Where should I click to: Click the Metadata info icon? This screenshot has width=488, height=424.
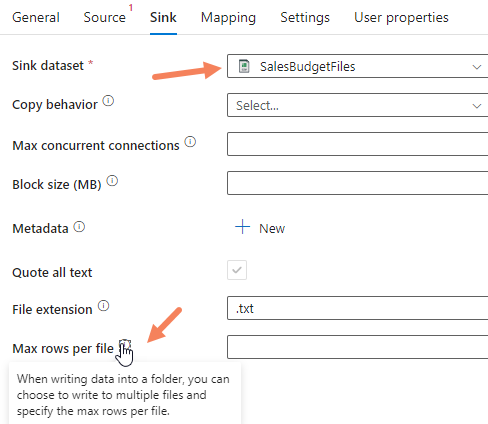[x=79, y=227]
